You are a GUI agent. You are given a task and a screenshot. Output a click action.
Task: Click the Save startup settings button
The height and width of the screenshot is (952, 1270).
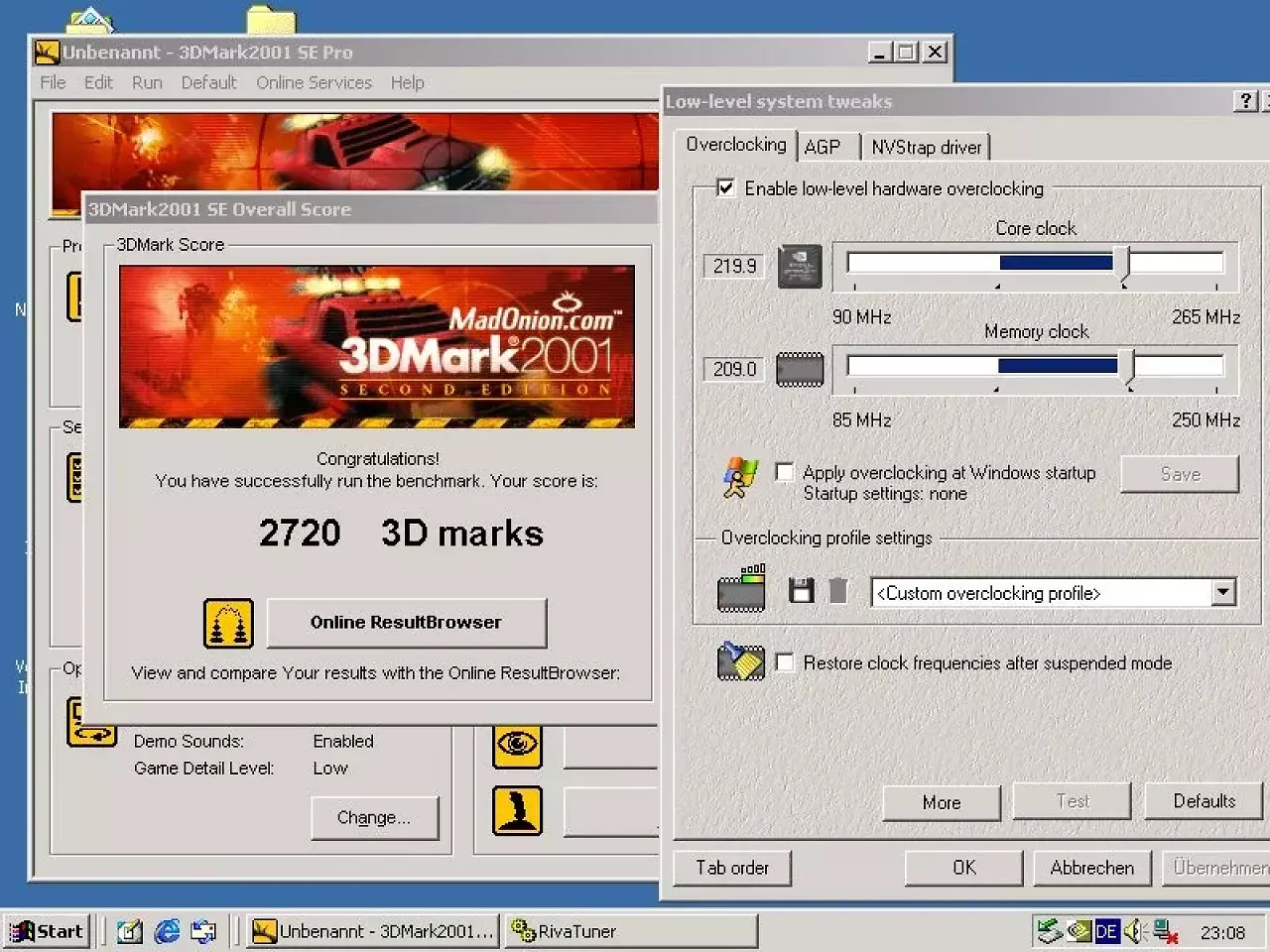(1181, 474)
